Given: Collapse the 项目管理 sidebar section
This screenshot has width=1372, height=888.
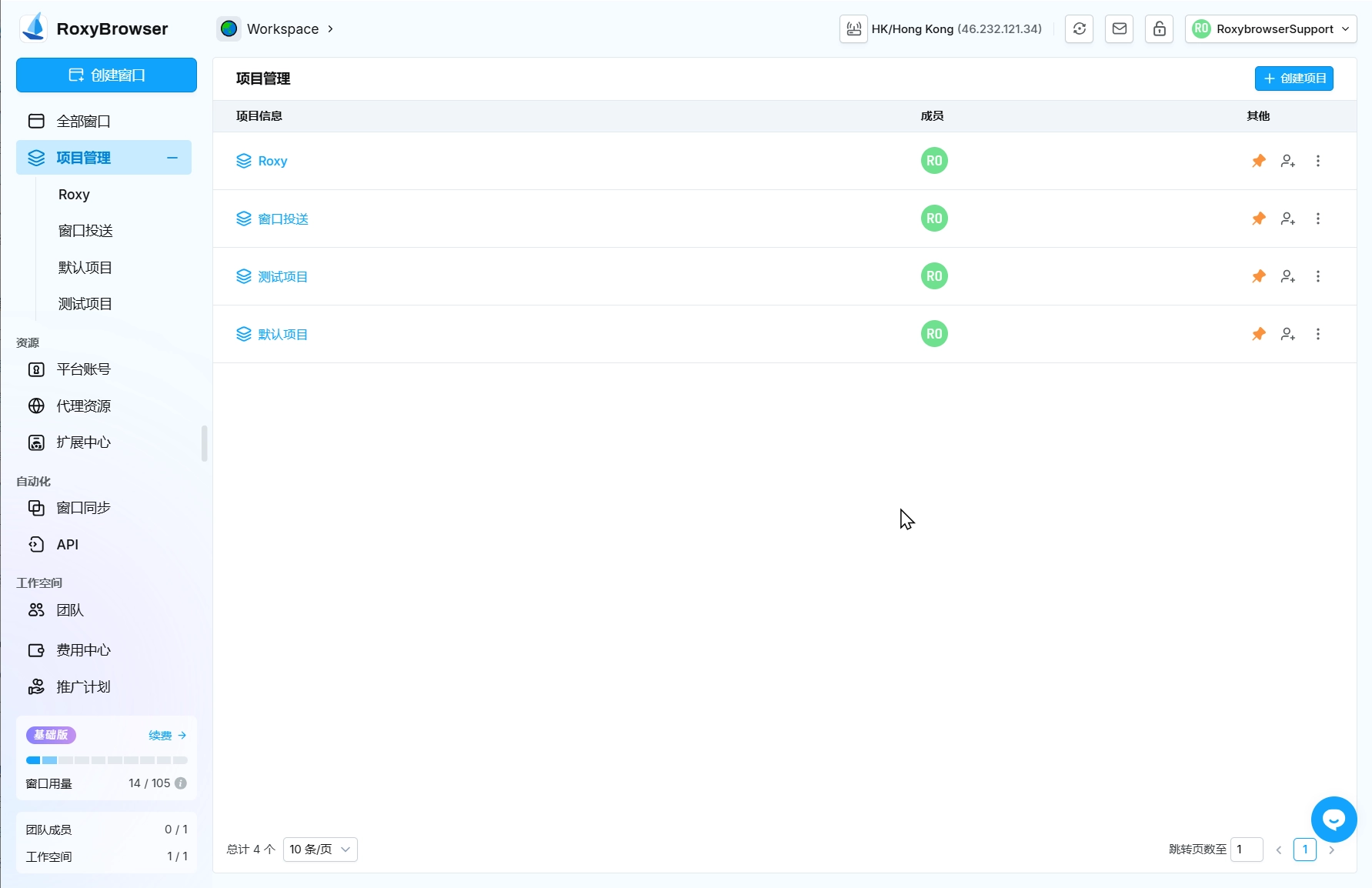Looking at the screenshot, I should pyautogui.click(x=172, y=158).
